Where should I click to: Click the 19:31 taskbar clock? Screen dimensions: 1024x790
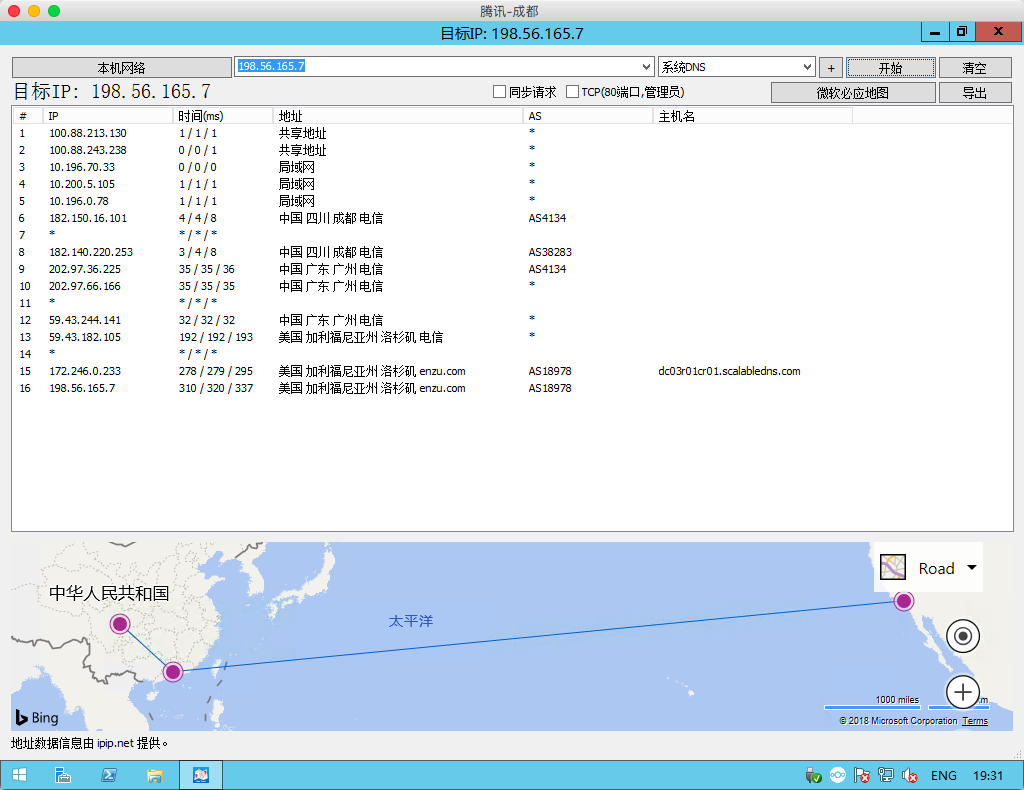point(987,776)
